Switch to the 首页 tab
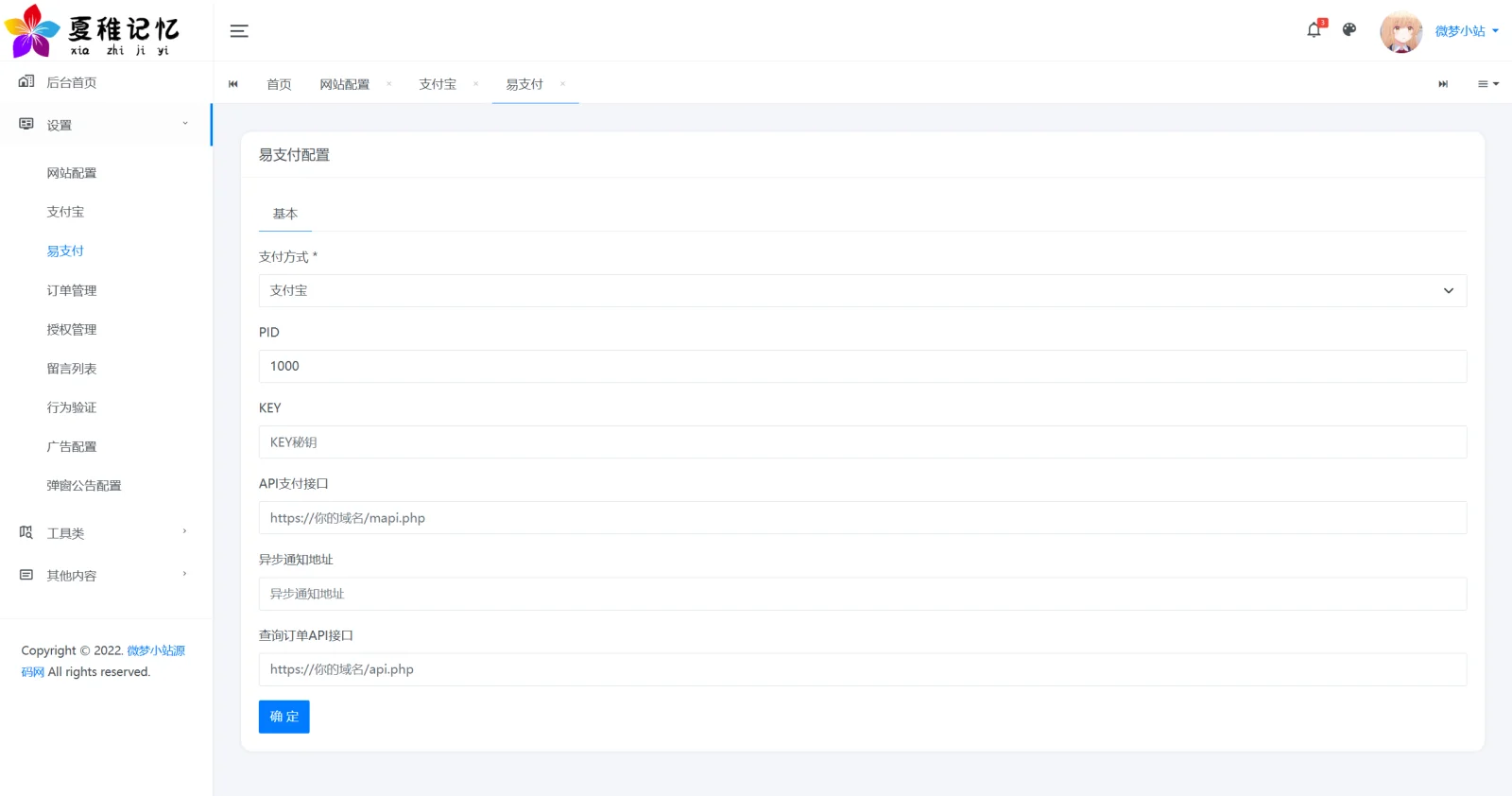This screenshot has width=1512, height=796. click(x=279, y=84)
